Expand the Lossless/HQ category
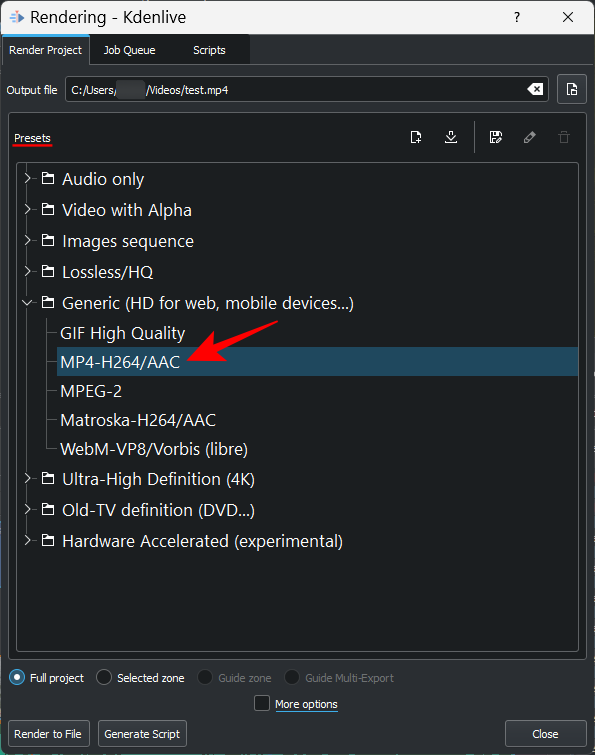Screen dimensions: 595x755 27,272
